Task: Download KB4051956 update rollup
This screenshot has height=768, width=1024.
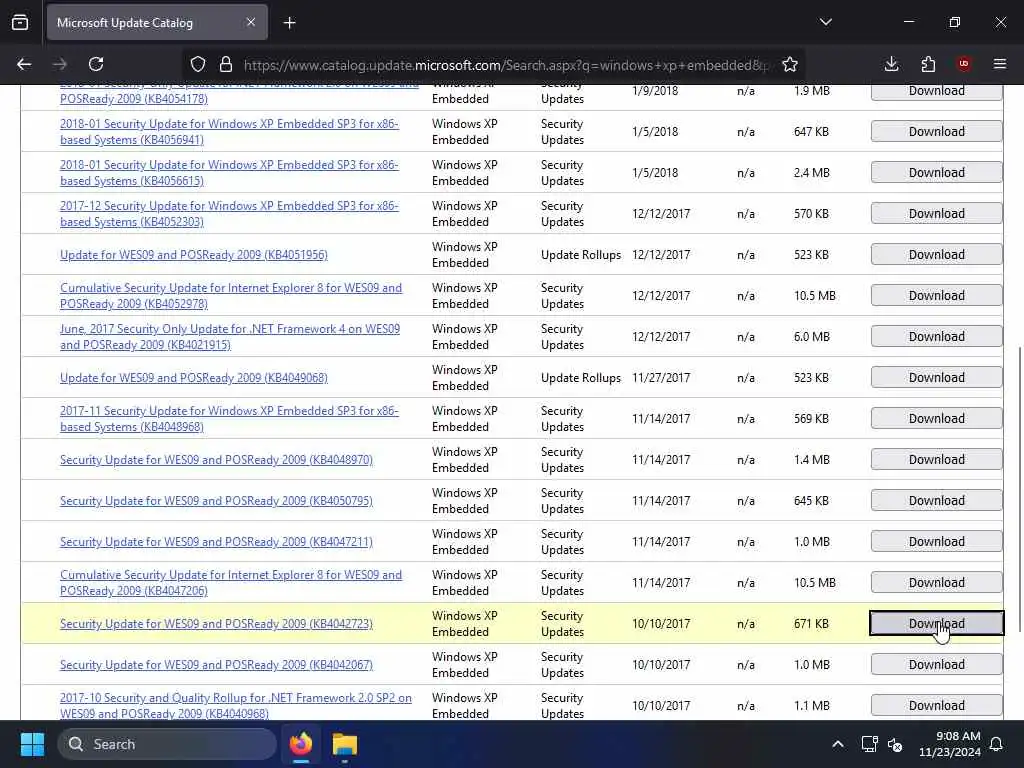Action: 936,255
